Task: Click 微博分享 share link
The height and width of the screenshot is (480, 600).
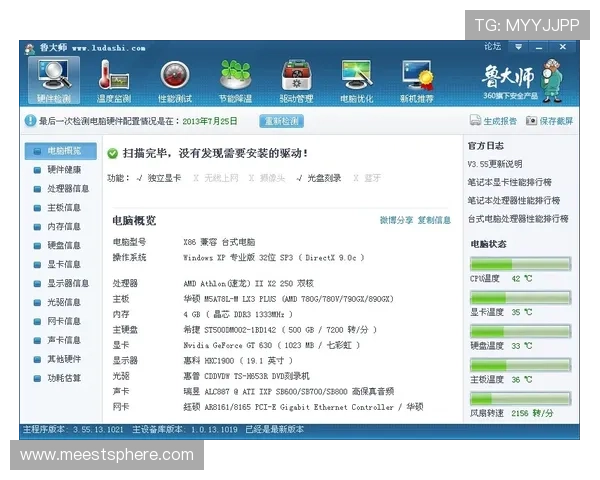Action: click(x=396, y=220)
